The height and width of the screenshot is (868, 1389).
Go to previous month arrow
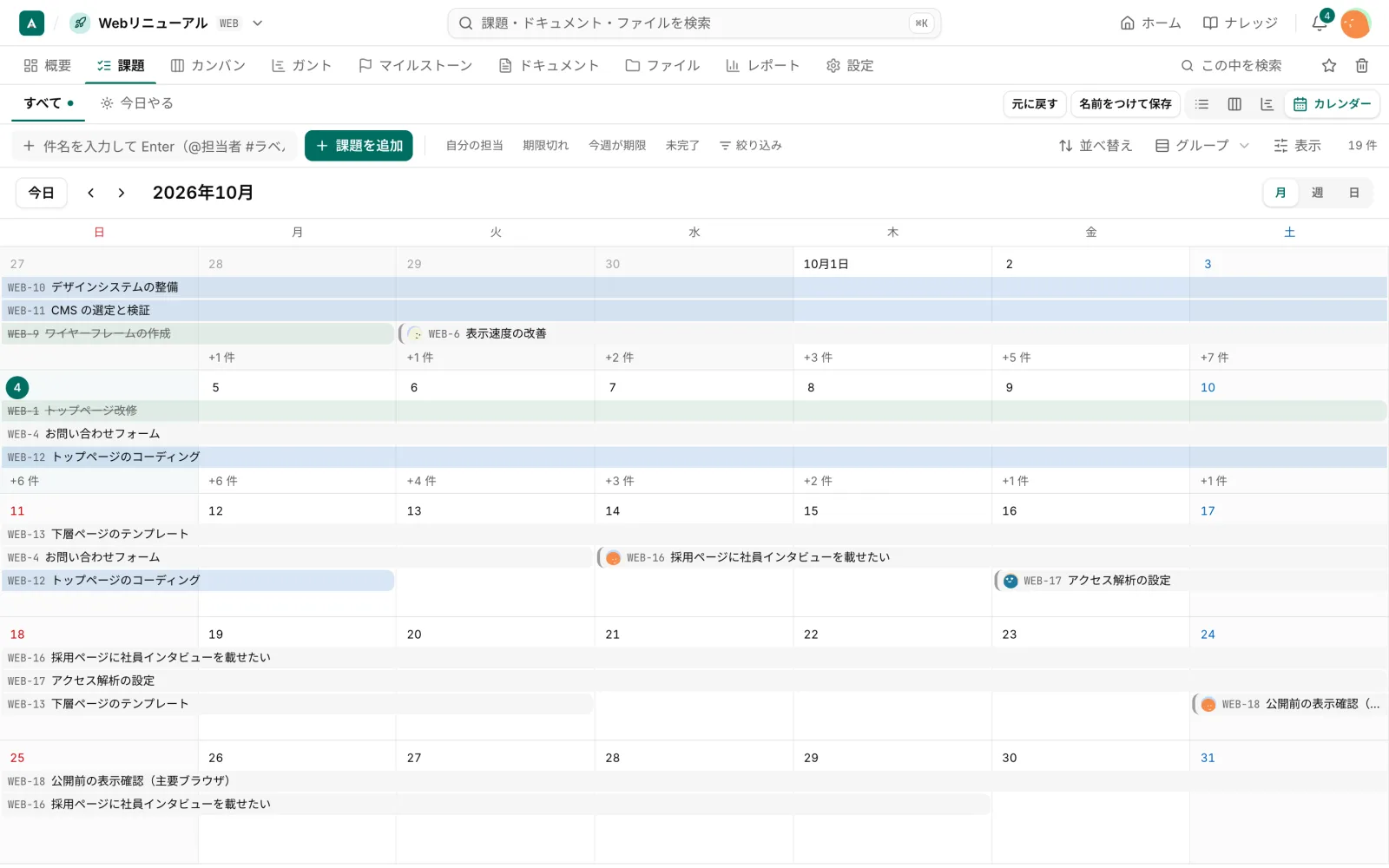[x=90, y=193]
